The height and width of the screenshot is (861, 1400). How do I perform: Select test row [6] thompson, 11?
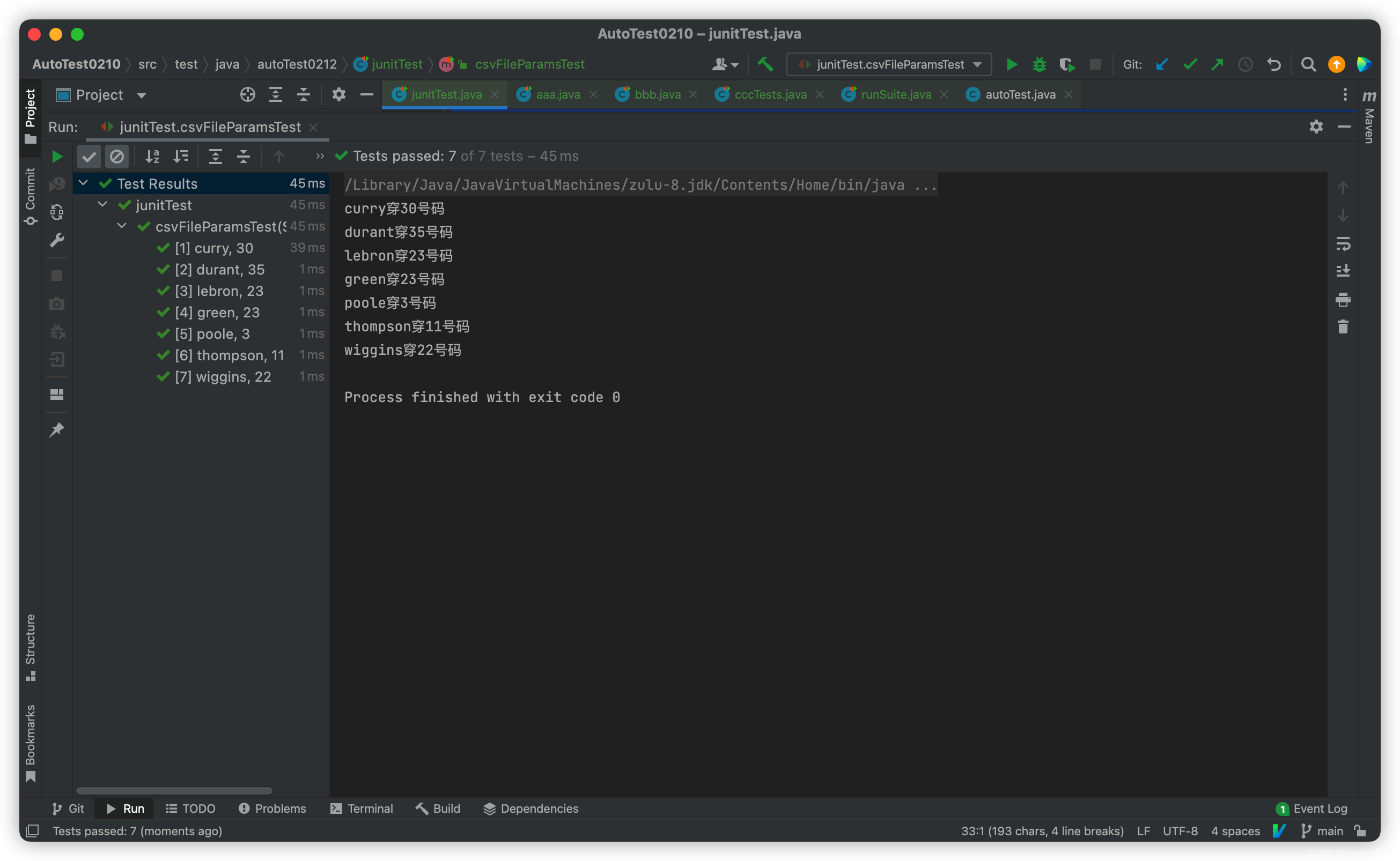coord(201,355)
